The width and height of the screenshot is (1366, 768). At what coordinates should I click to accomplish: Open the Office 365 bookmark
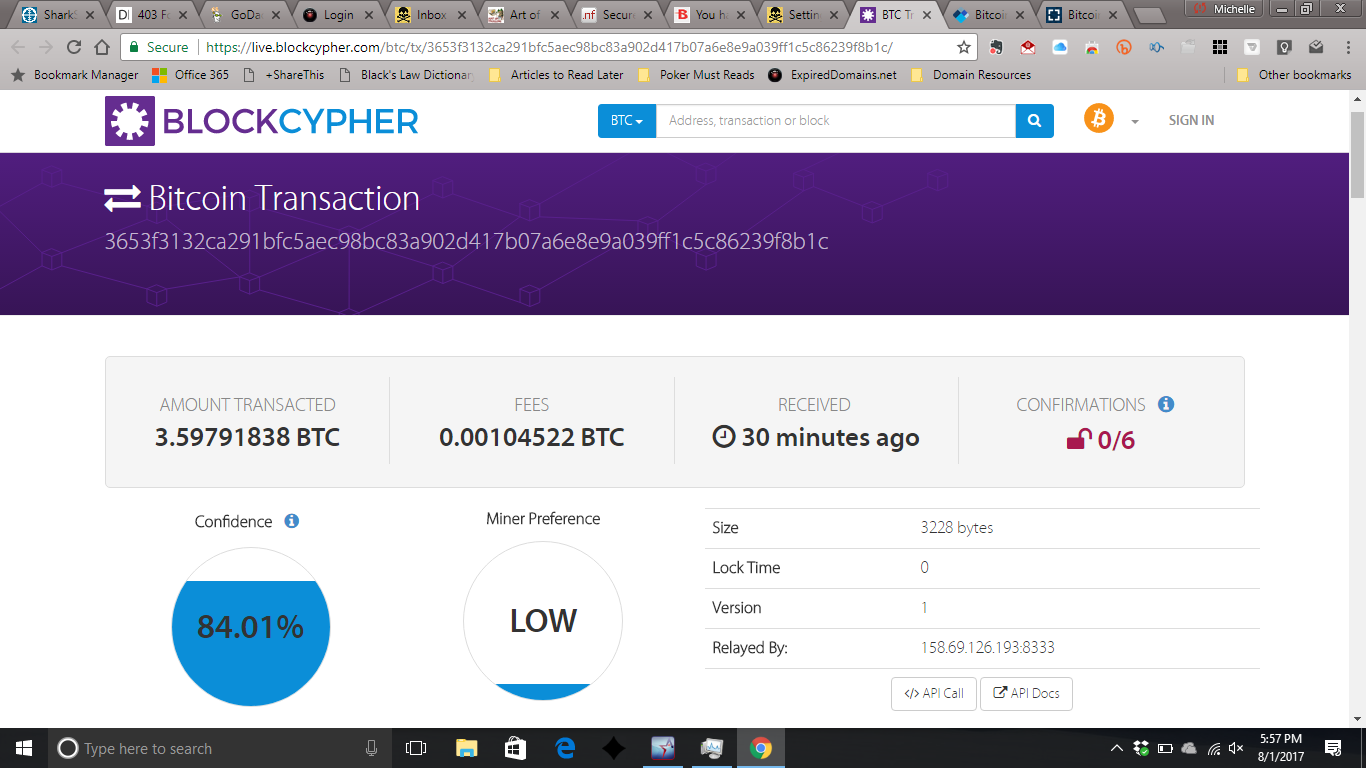[x=190, y=75]
